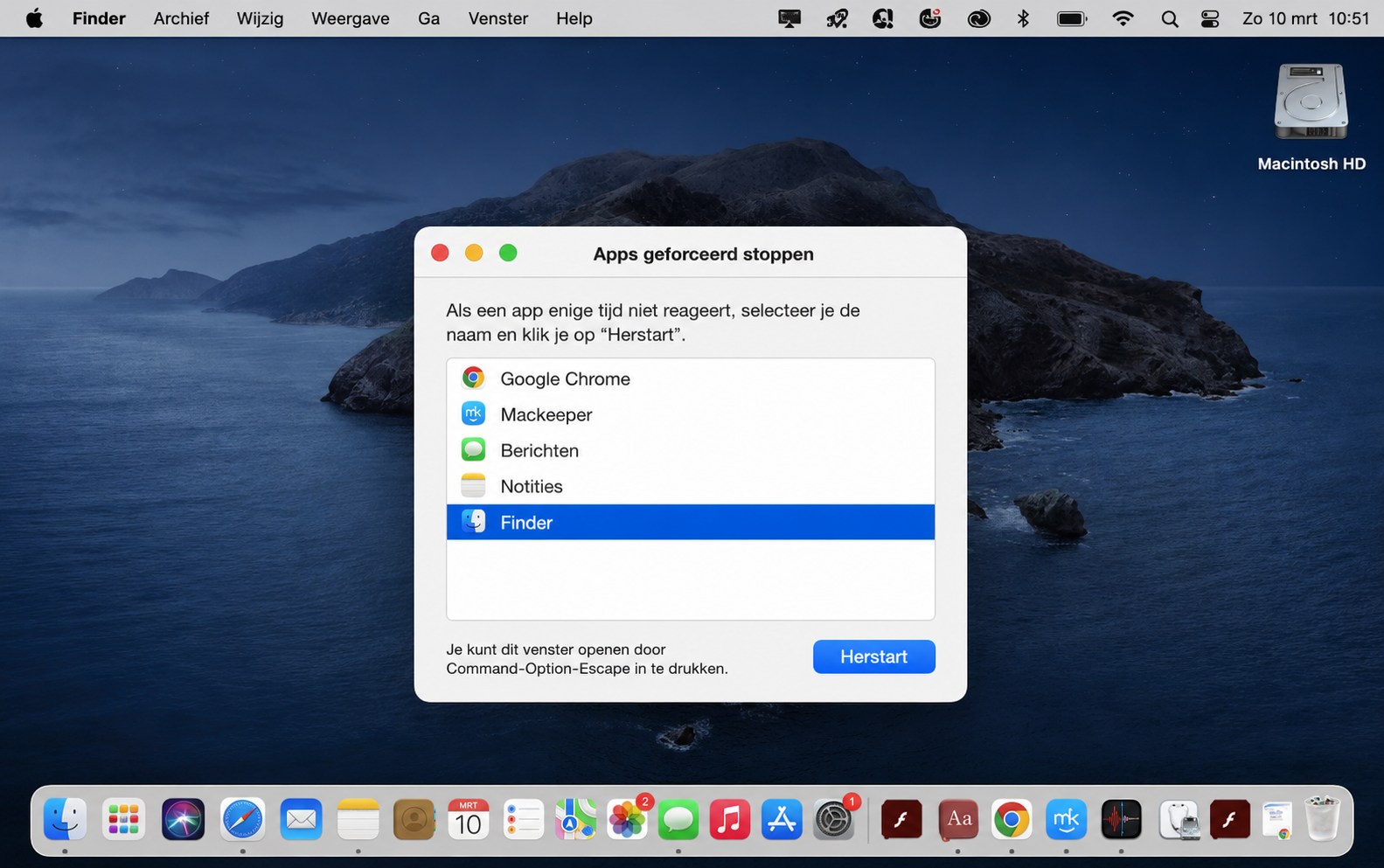1384x868 pixels.
Task: Select Google Chrome in the app list
Action: (691, 378)
